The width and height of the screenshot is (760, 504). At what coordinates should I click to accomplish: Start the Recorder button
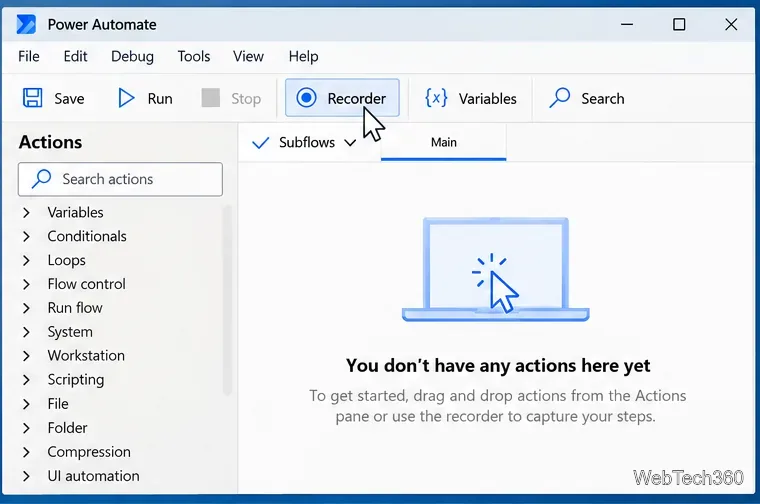pyautogui.click(x=342, y=98)
